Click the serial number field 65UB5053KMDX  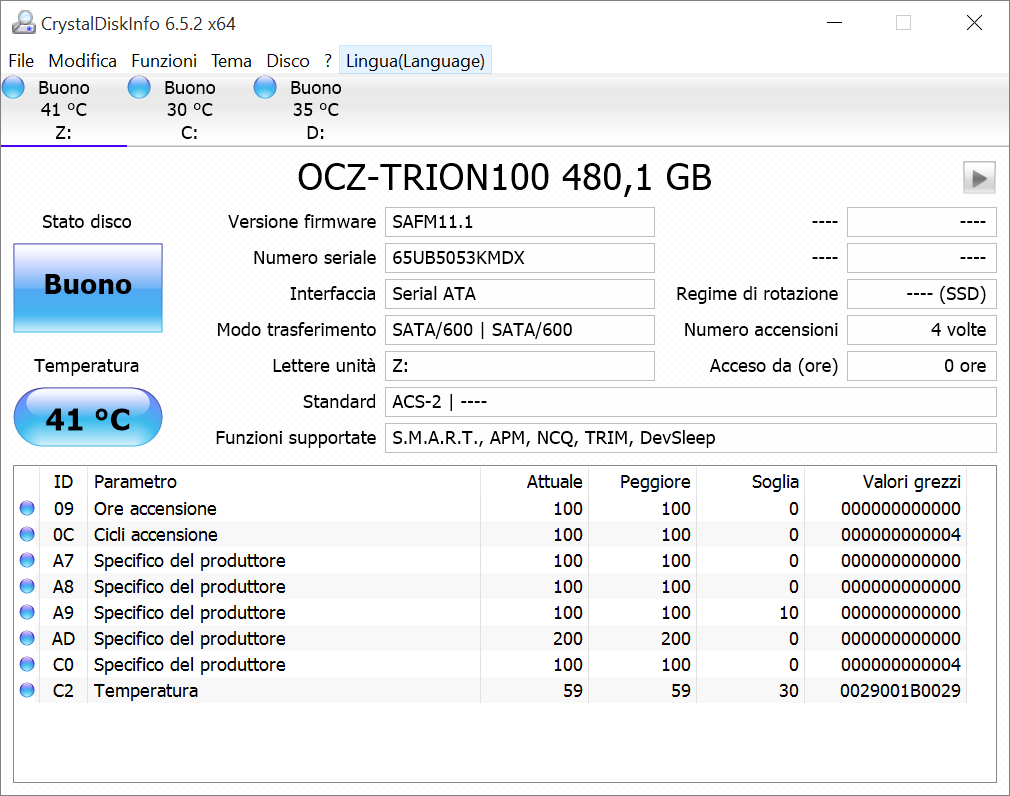[x=520, y=258]
